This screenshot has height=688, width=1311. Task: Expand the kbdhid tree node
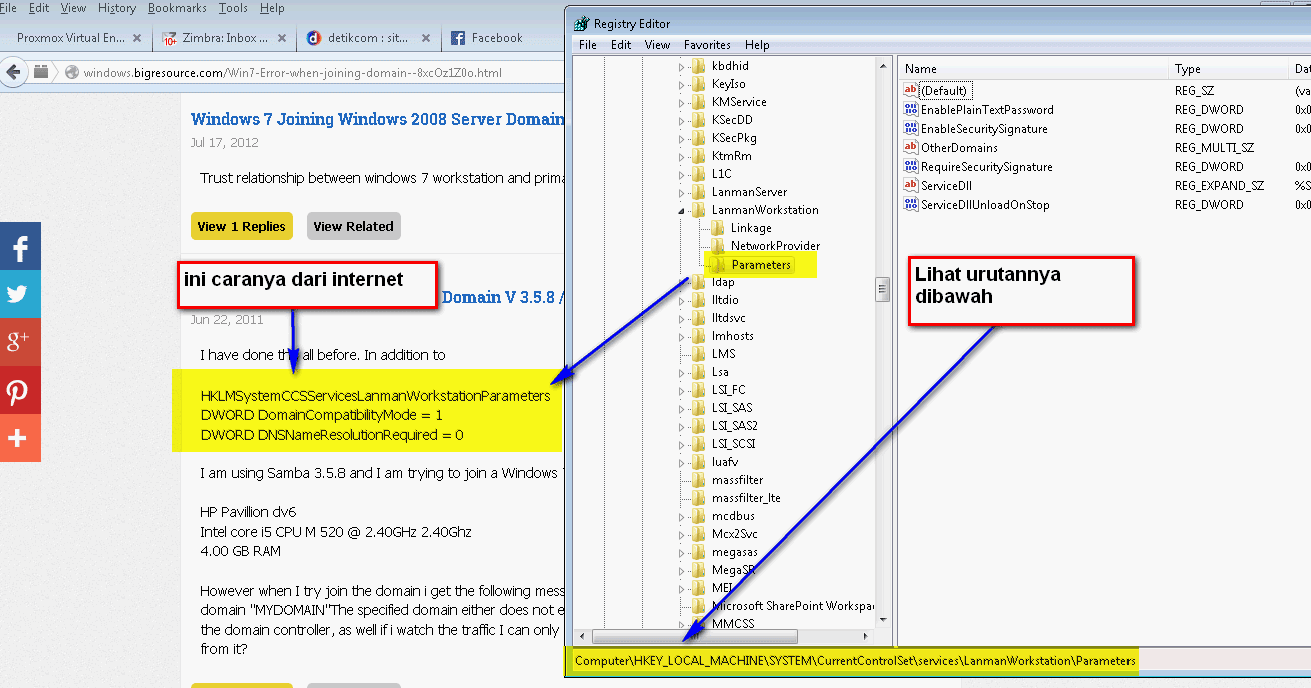click(682, 66)
